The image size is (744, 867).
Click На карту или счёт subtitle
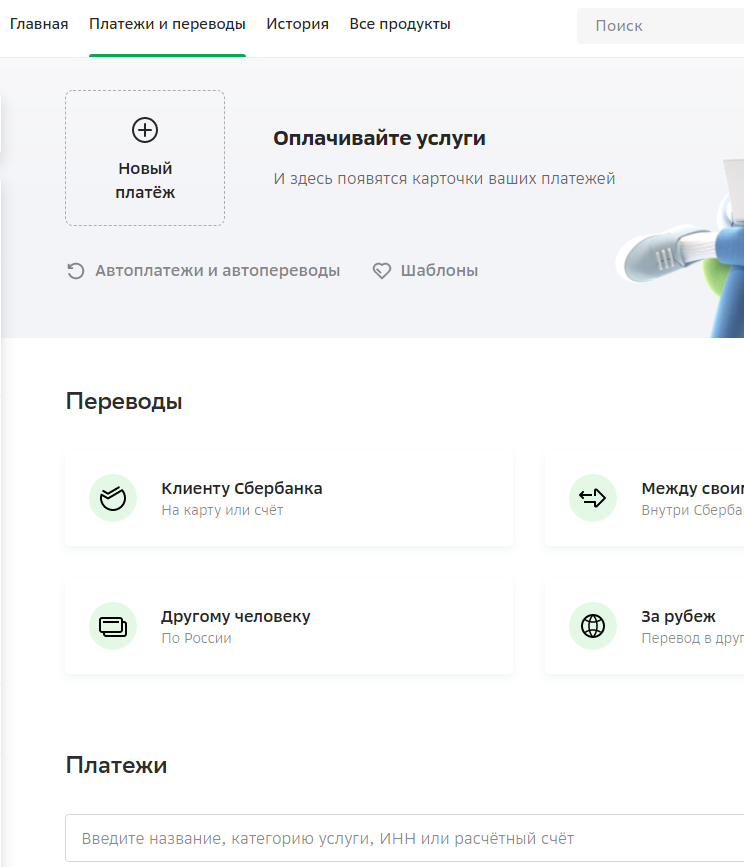(222, 510)
